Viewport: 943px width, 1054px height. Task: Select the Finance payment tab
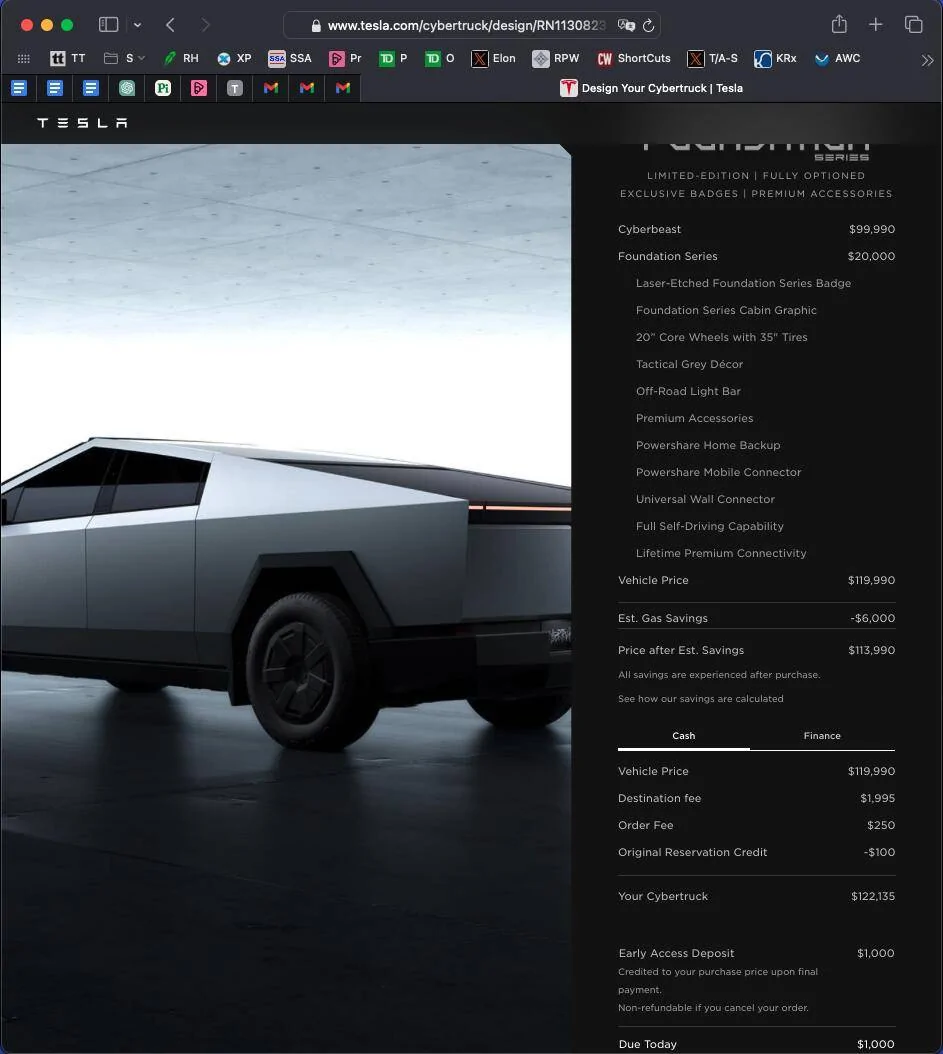coord(822,736)
